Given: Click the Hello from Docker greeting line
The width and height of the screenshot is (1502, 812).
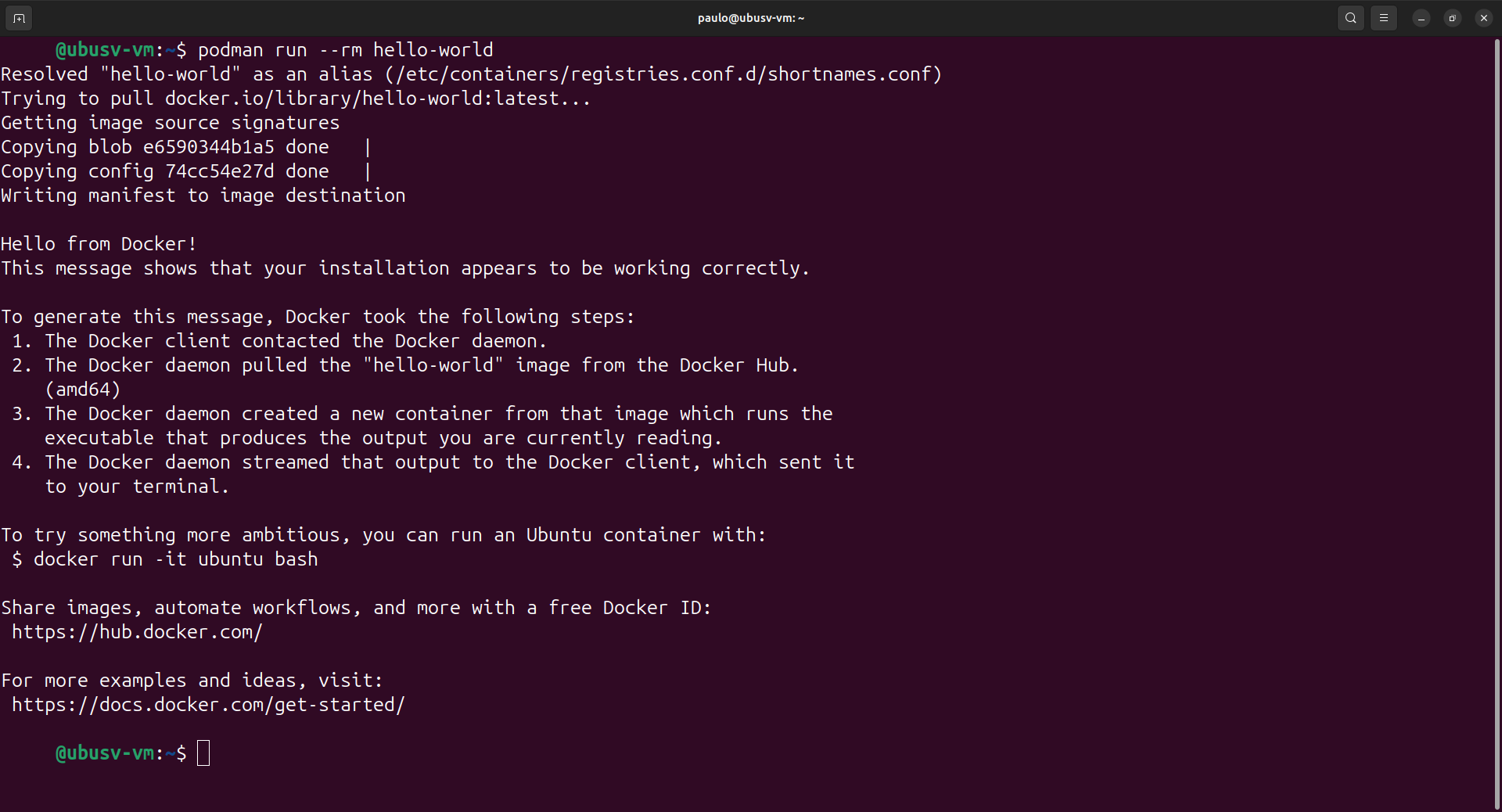Looking at the screenshot, I should click(x=97, y=243).
